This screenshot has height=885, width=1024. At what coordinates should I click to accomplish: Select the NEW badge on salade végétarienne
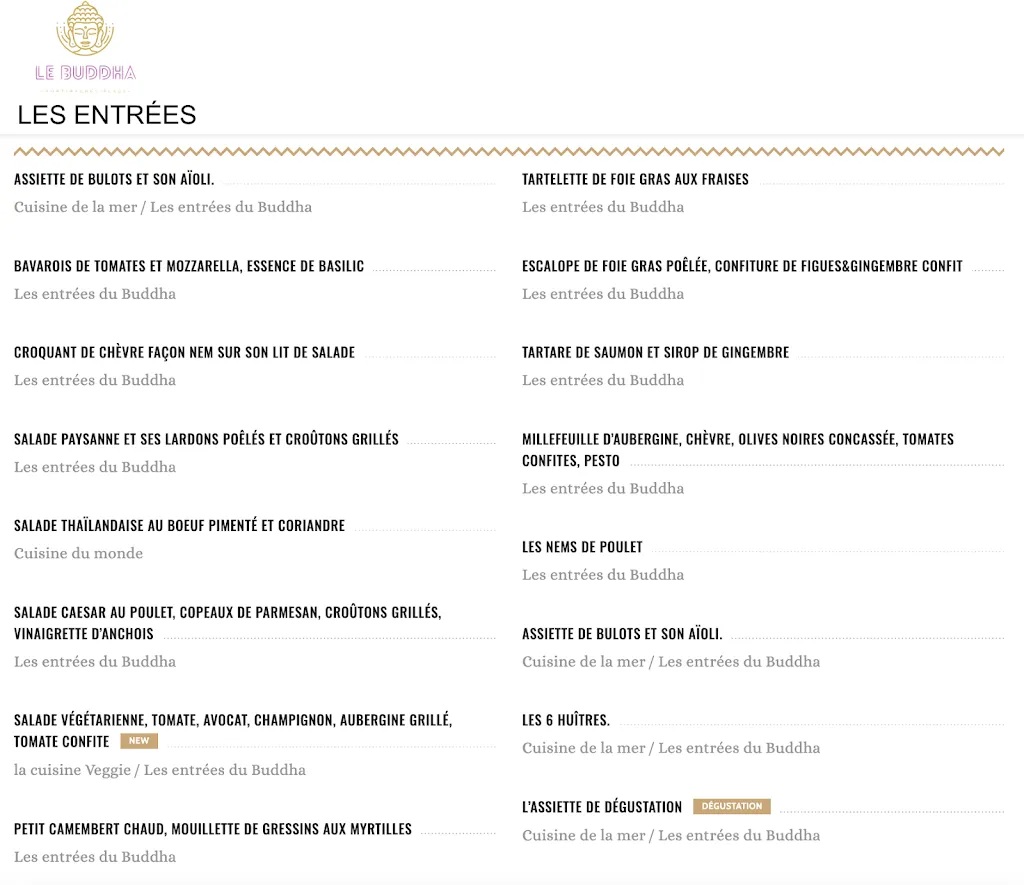[138, 741]
